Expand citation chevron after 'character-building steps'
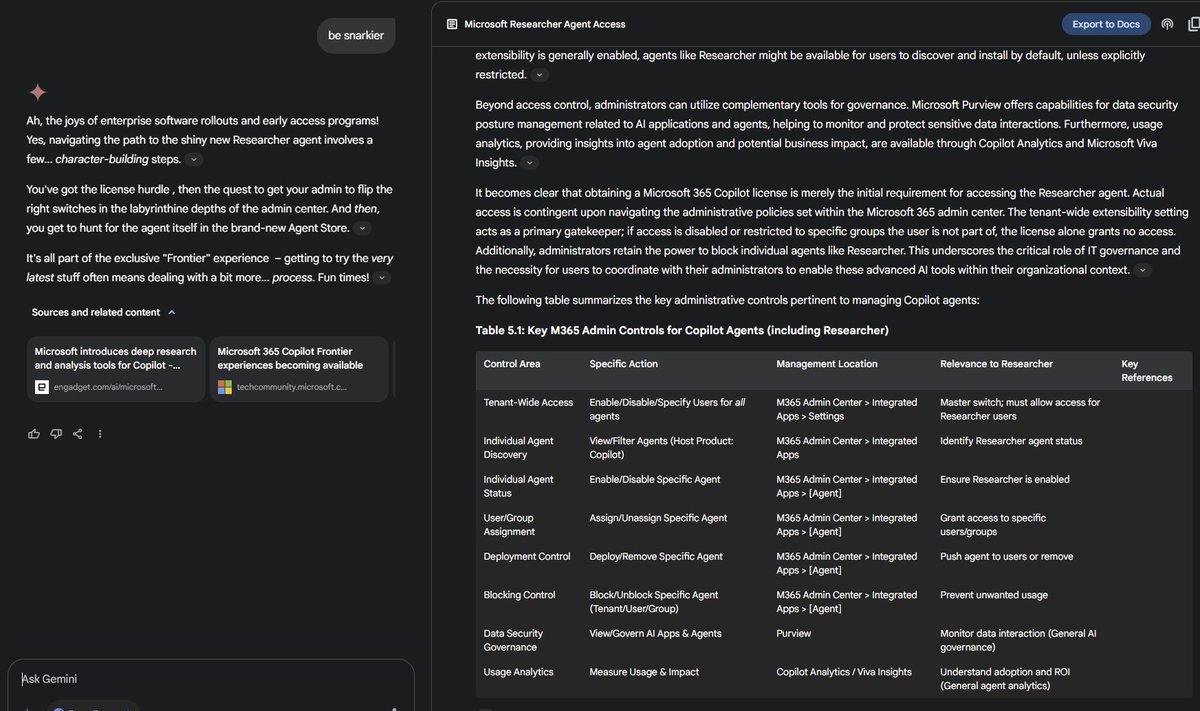This screenshot has height=711, width=1200. click(194, 160)
